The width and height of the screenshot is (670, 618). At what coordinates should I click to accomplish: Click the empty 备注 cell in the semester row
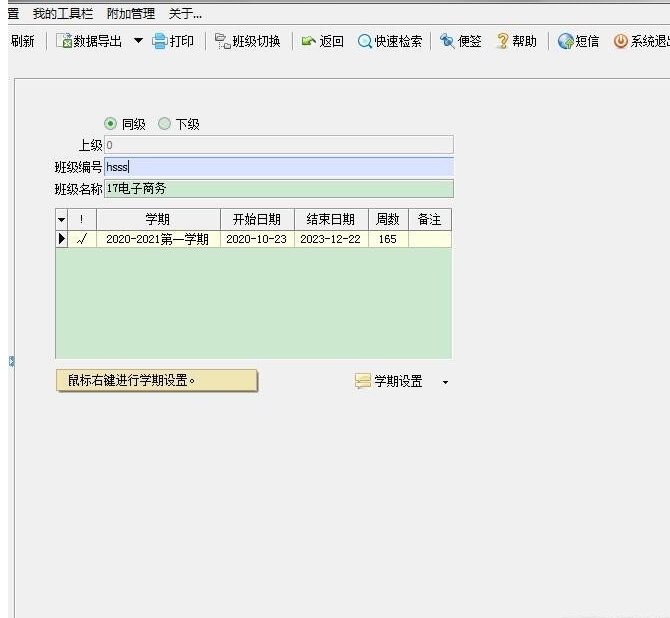click(x=429, y=239)
